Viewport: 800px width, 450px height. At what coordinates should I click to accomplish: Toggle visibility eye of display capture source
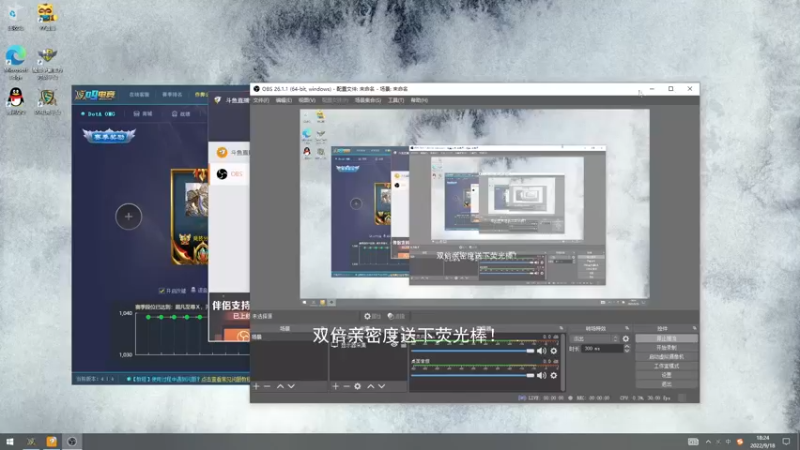click(x=394, y=345)
